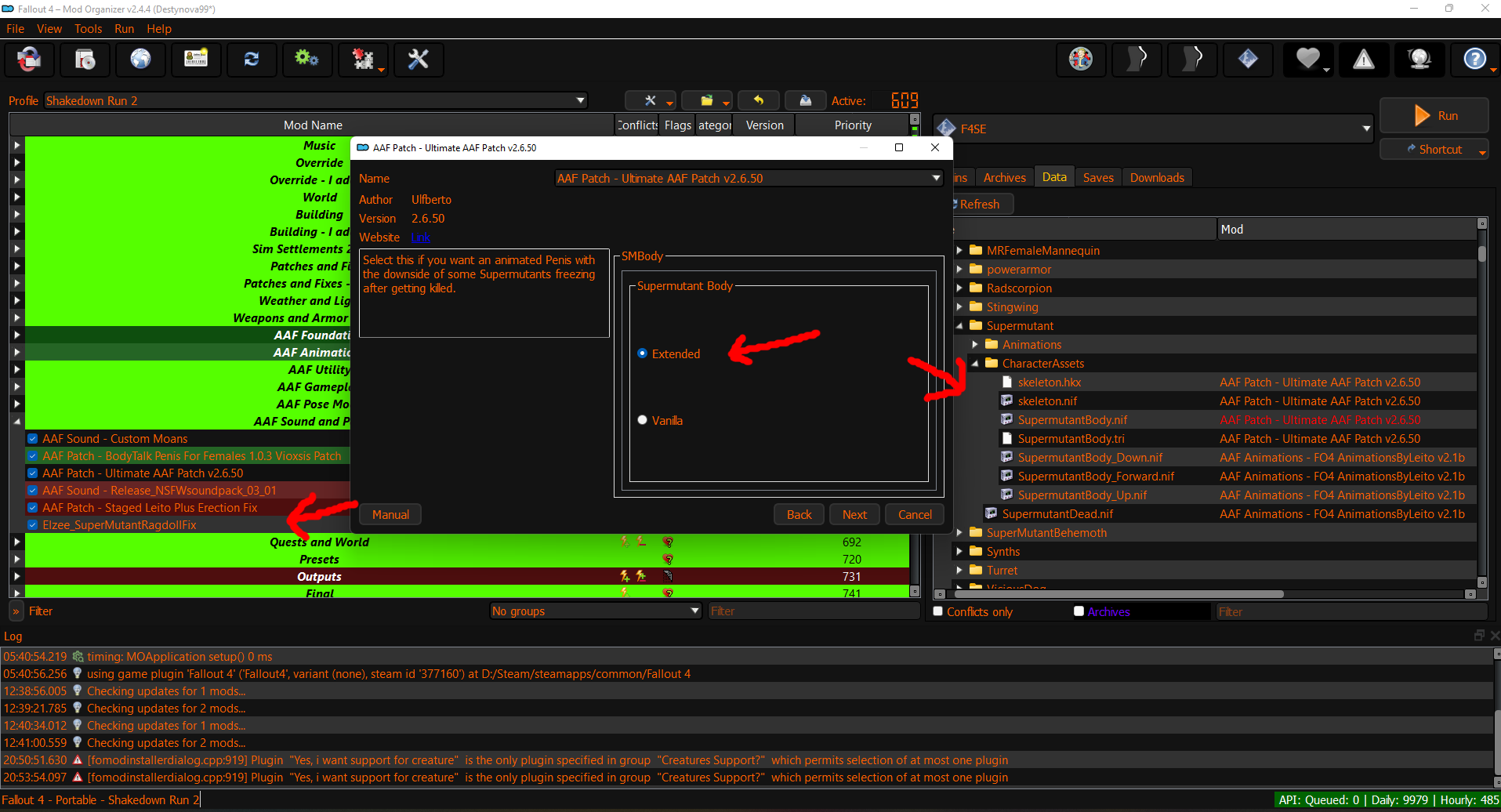
Task: Click the yellow restore backup arrow icon
Action: pos(758,100)
